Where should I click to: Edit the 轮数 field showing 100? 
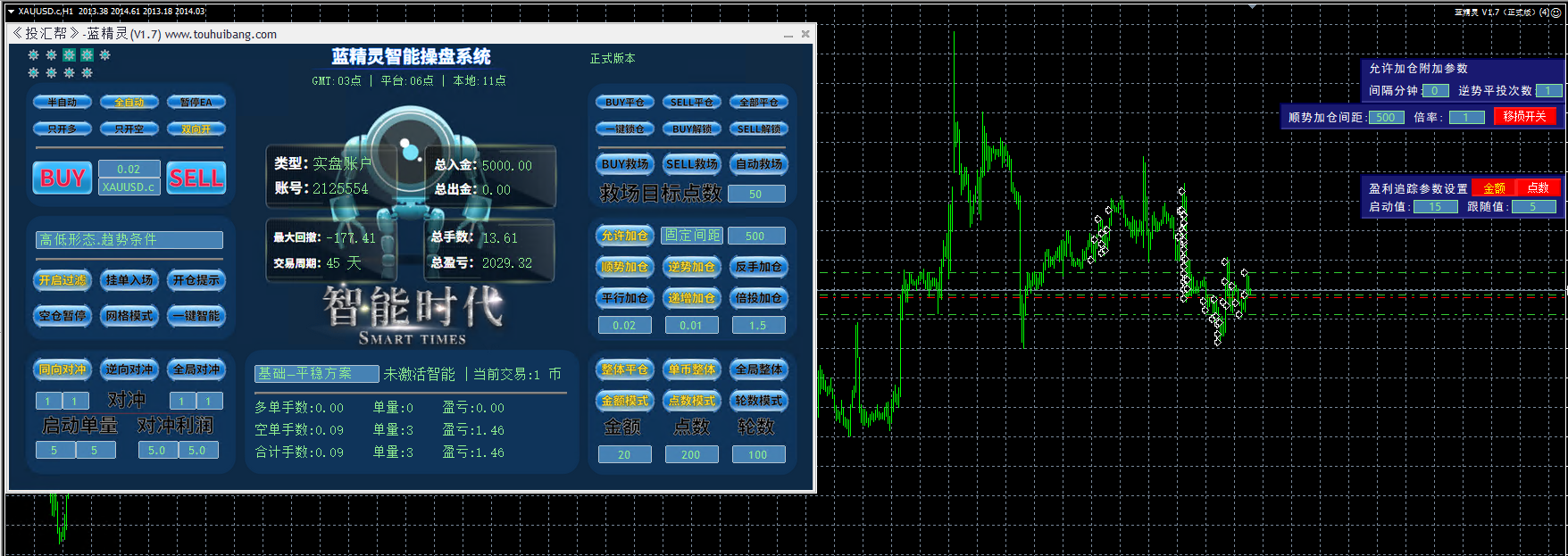[758, 454]
